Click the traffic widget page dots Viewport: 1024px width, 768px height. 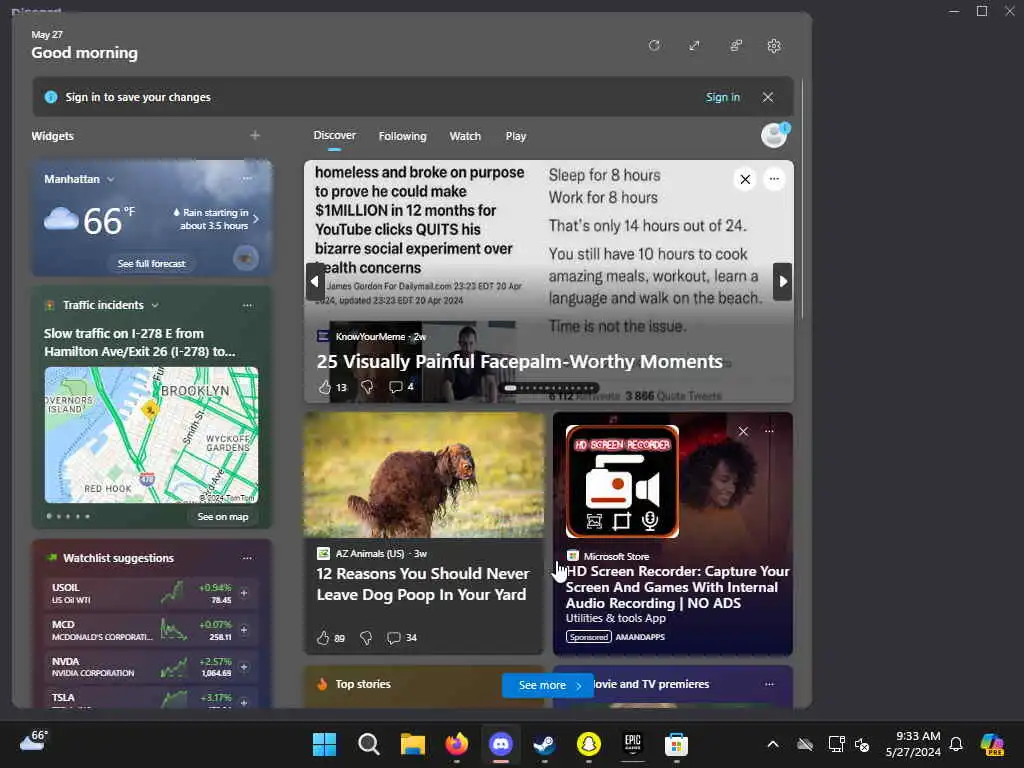click(x=69, y=516)
